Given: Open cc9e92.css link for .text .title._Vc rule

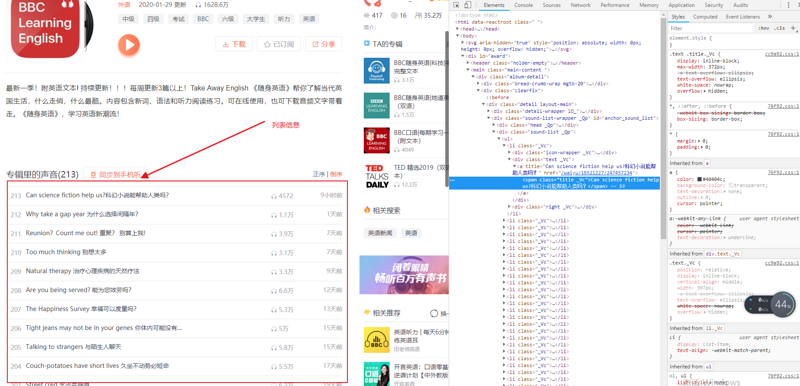Looking at the screenshot, I should [x=781, y=54].
